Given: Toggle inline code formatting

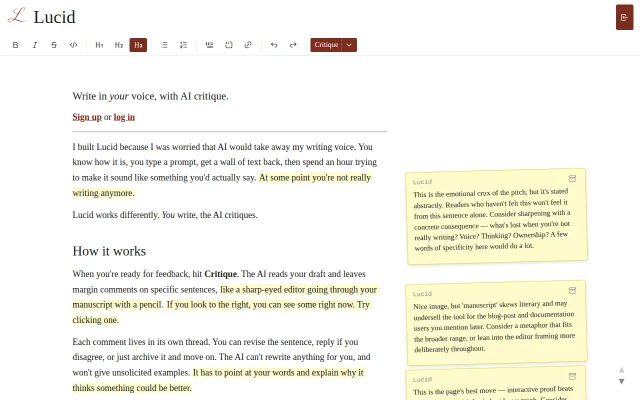Looking at the screenshot, I should point(73,45).
